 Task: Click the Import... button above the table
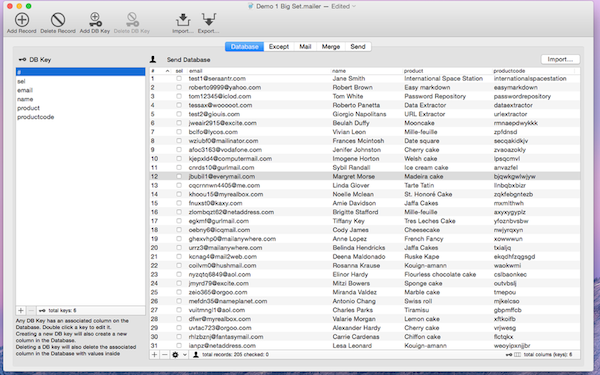[x=560, y=59]
